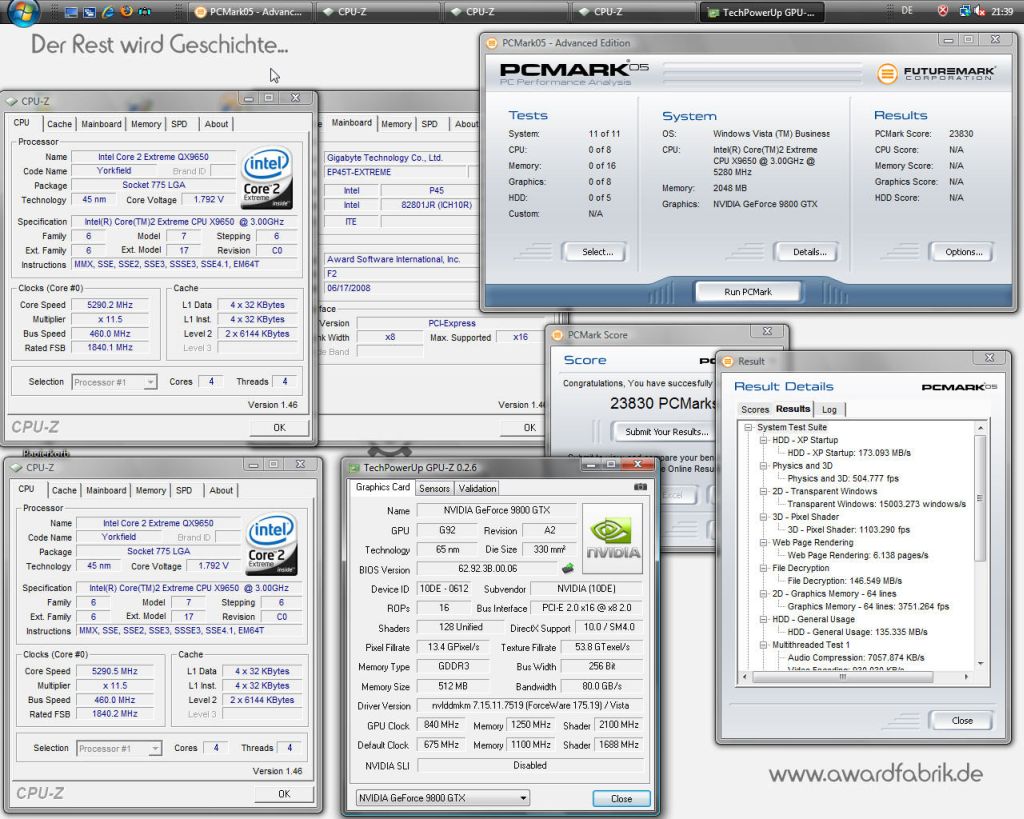Collapse Multithreaded Test 1 node

[x=763, y=645]
